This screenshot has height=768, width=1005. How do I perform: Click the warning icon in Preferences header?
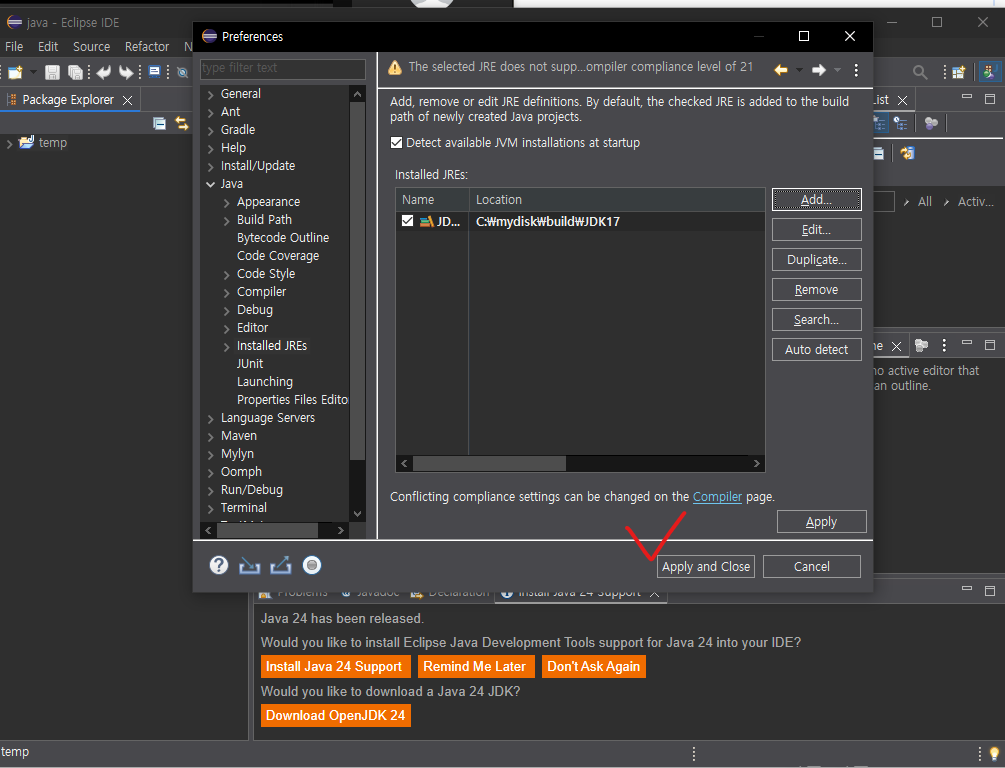click(395, 67)
